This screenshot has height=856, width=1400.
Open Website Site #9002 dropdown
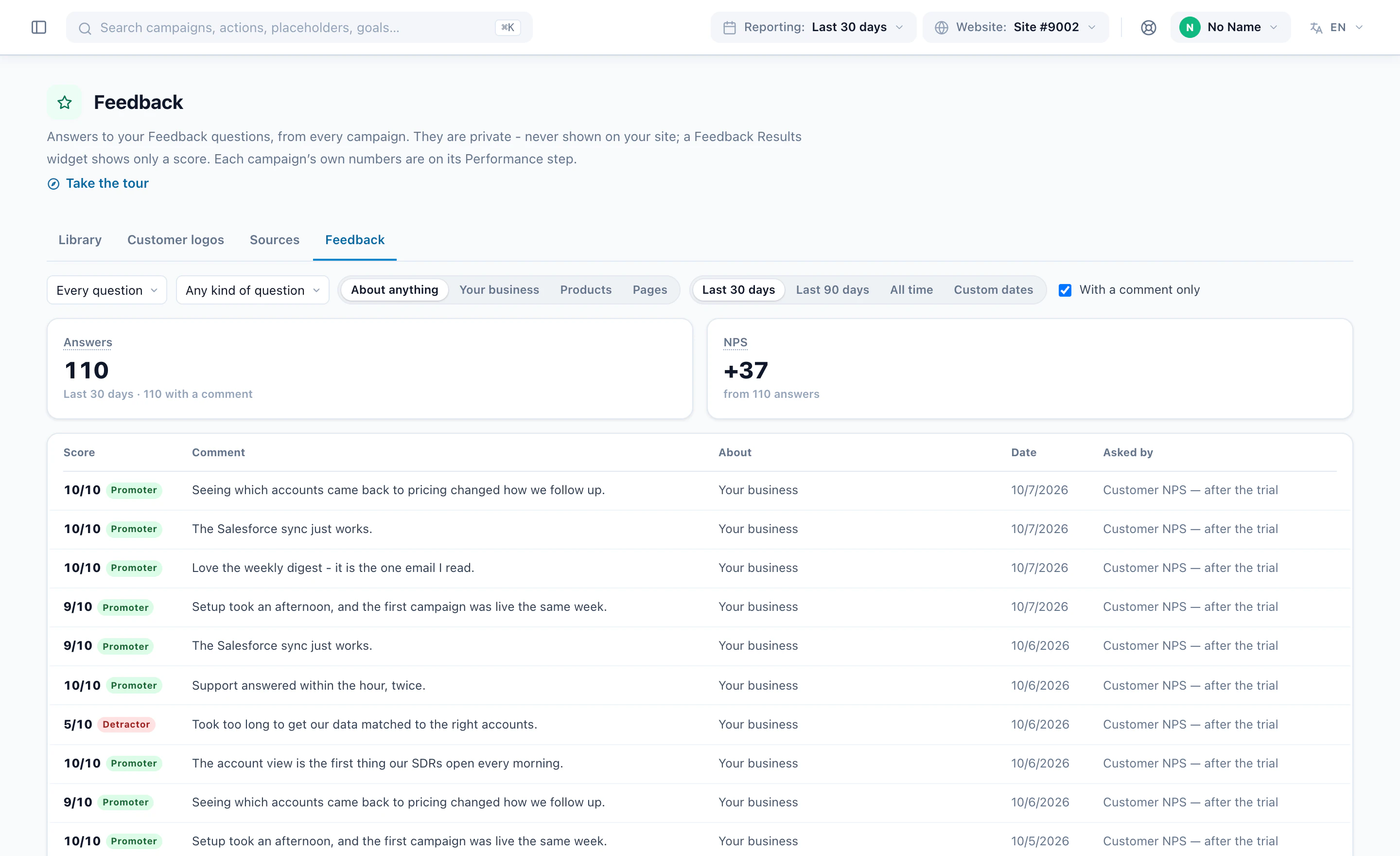[x=1015, y=27]
